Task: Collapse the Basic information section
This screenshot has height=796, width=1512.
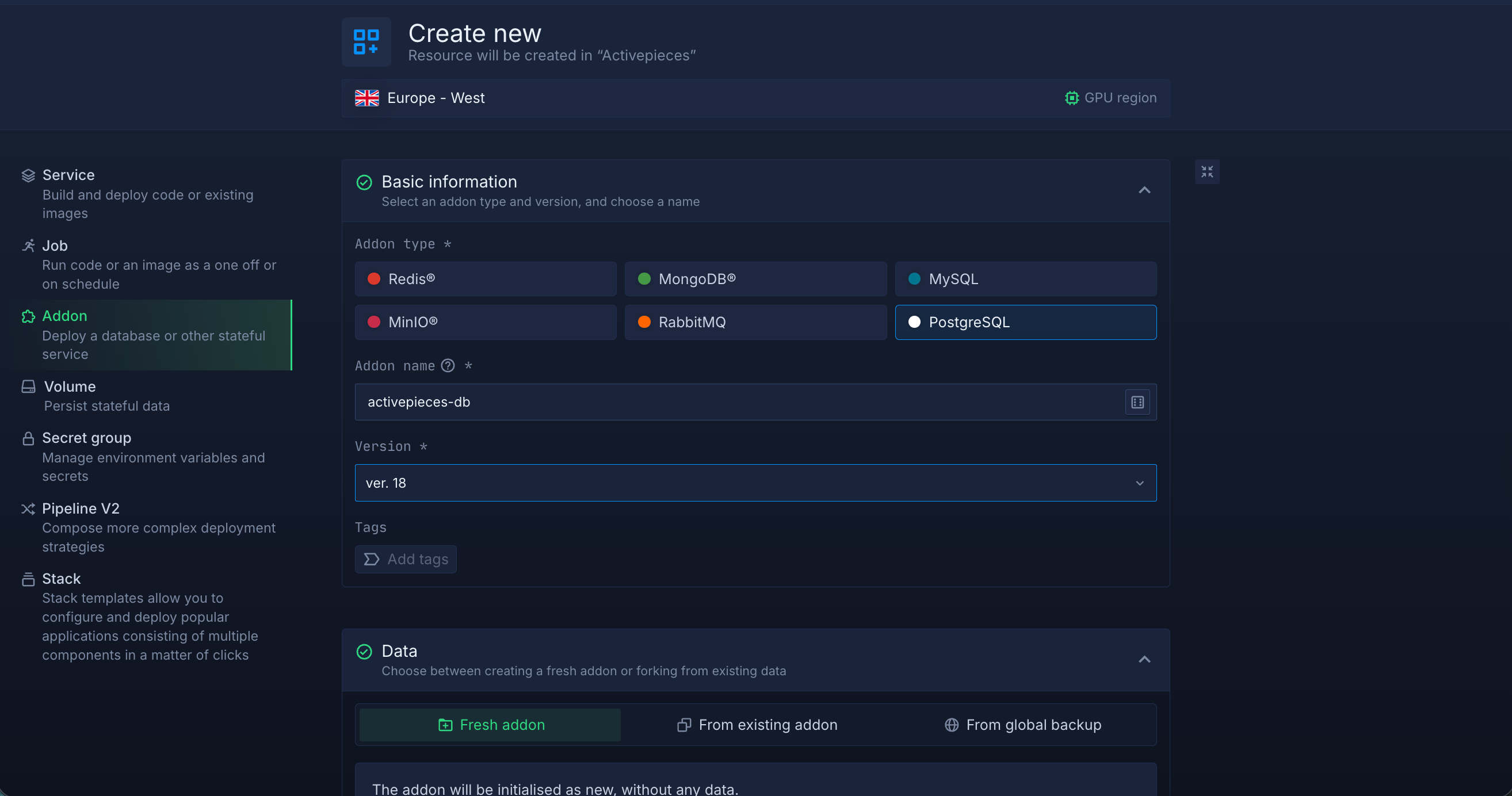Action: (x=1144, y=190)
